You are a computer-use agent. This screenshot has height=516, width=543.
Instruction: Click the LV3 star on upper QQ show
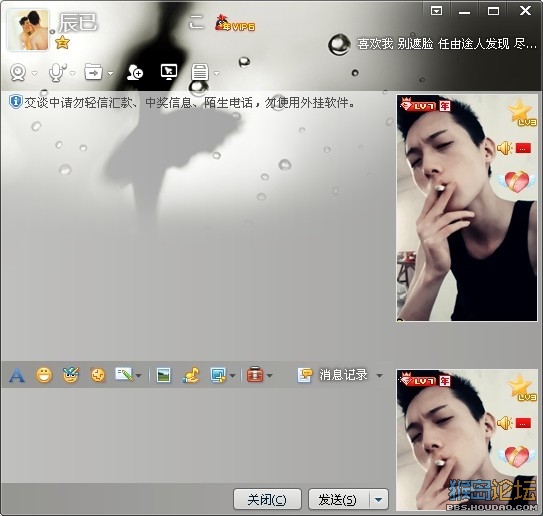click(x=521, y=113)
